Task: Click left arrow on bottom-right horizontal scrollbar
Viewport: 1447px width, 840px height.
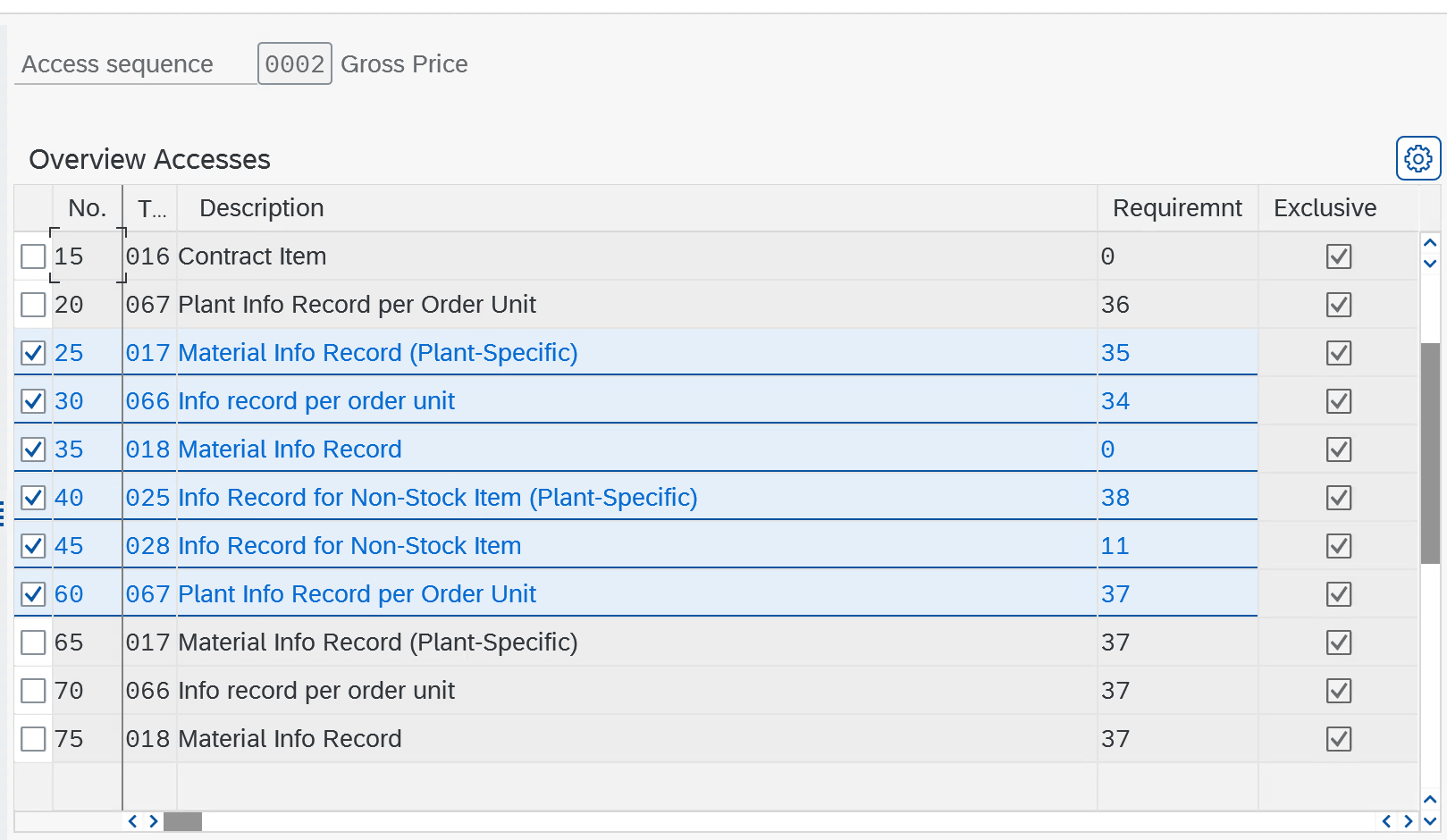Action: [x=1387, y=821]
